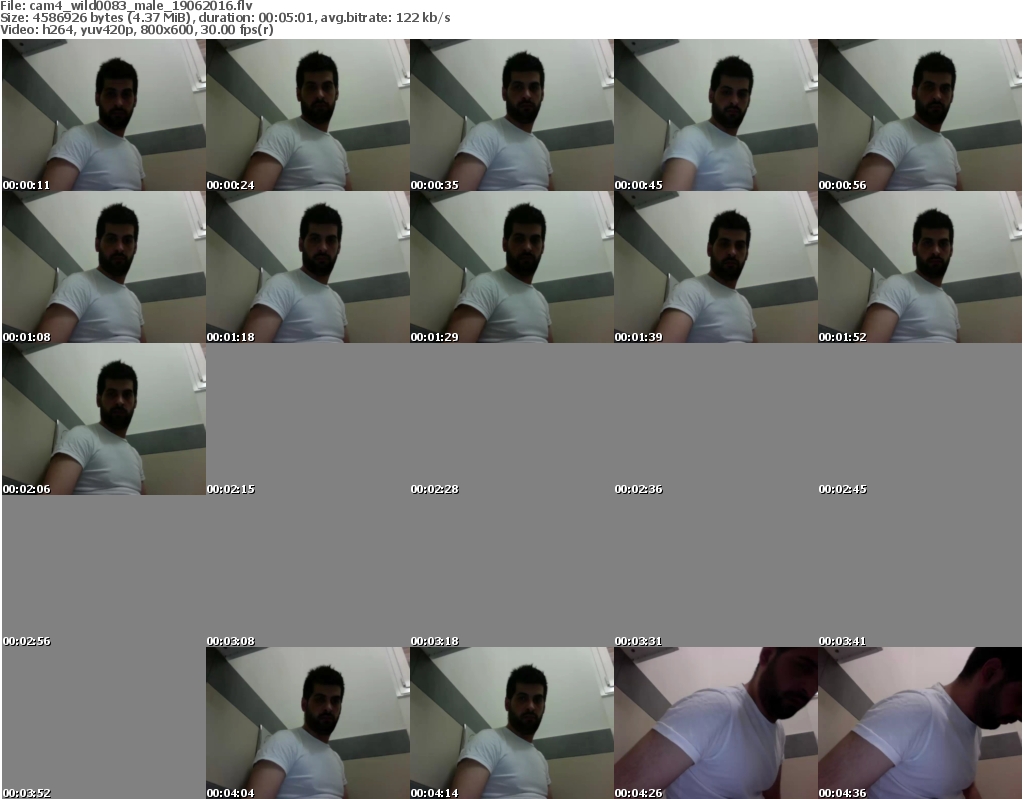Select the thumbnail stamped 00:00:35

(512, 115)
